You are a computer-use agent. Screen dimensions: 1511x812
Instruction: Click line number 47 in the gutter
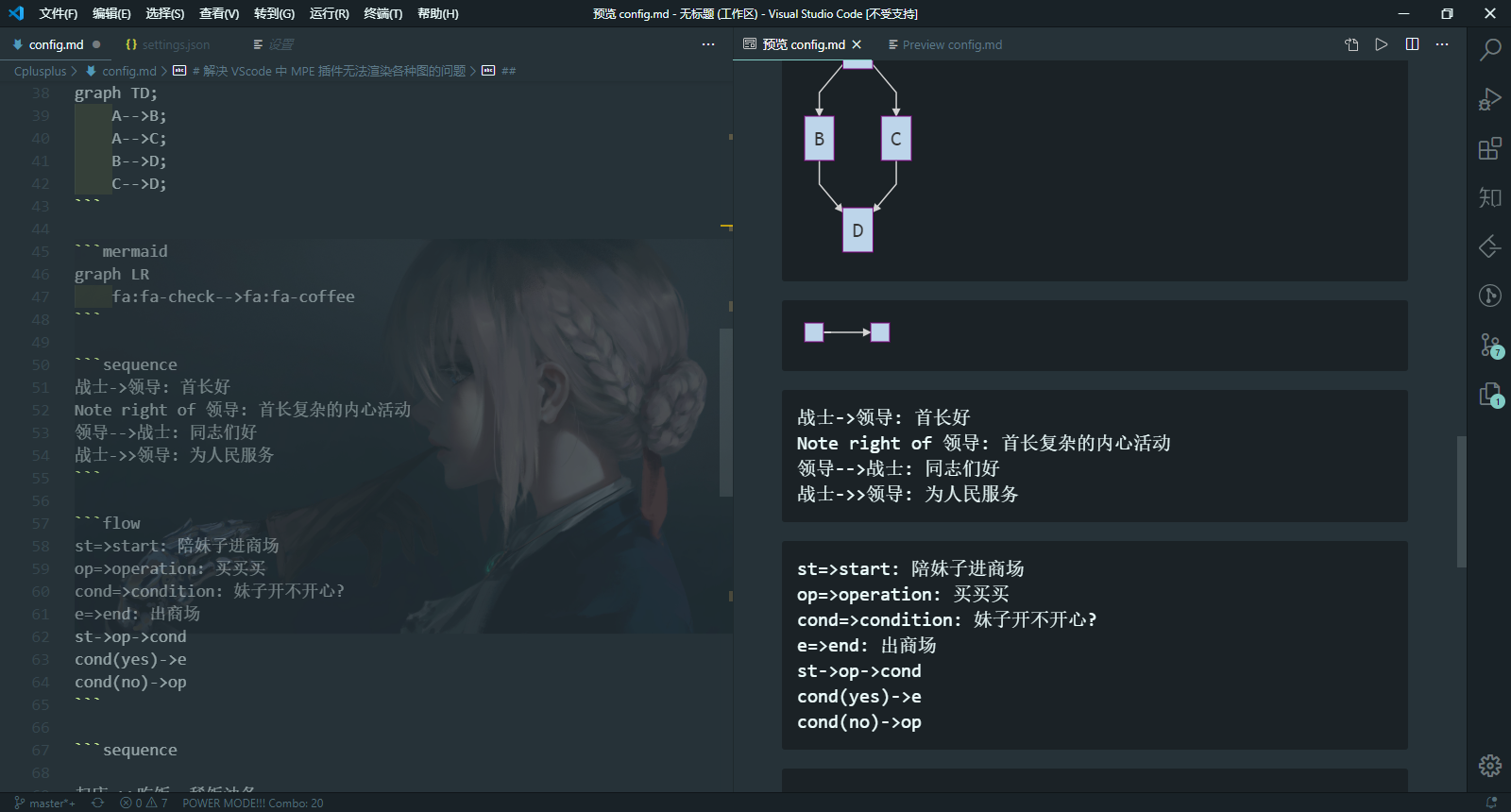(41, 296)
